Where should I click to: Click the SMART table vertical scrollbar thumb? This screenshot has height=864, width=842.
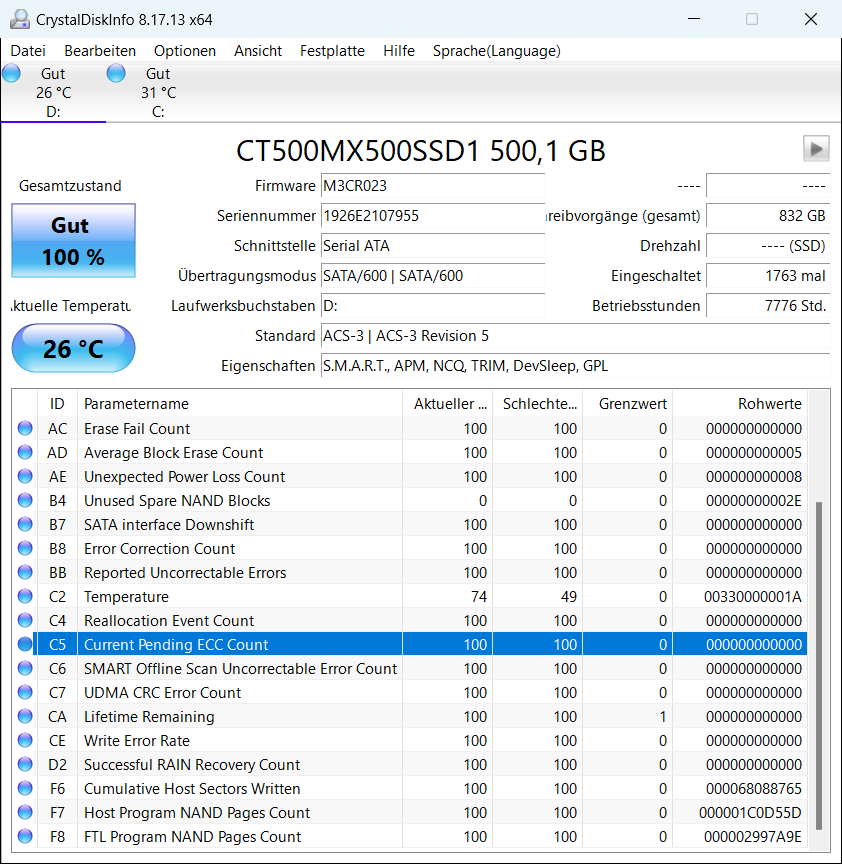click(x=819, y=665)
